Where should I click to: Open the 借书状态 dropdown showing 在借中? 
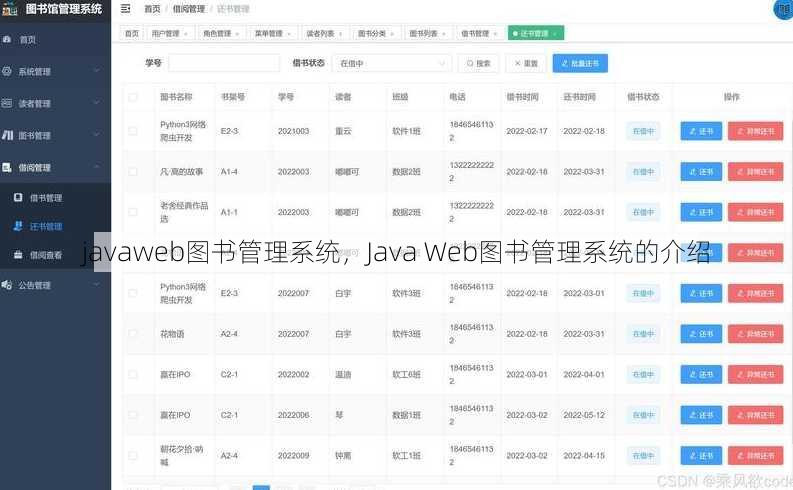[x=391, y=63]
